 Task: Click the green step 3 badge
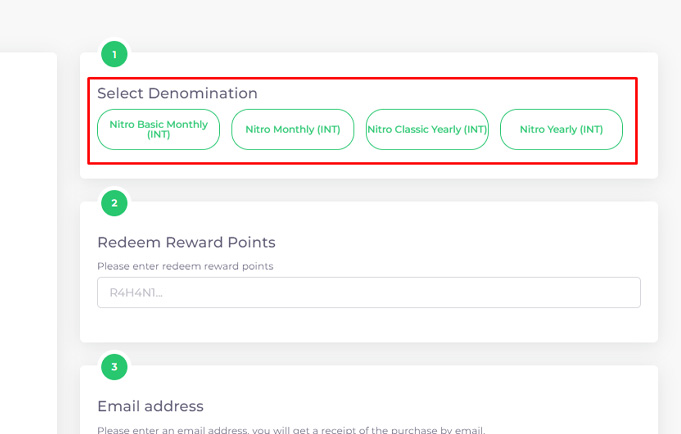click(114, 367)
